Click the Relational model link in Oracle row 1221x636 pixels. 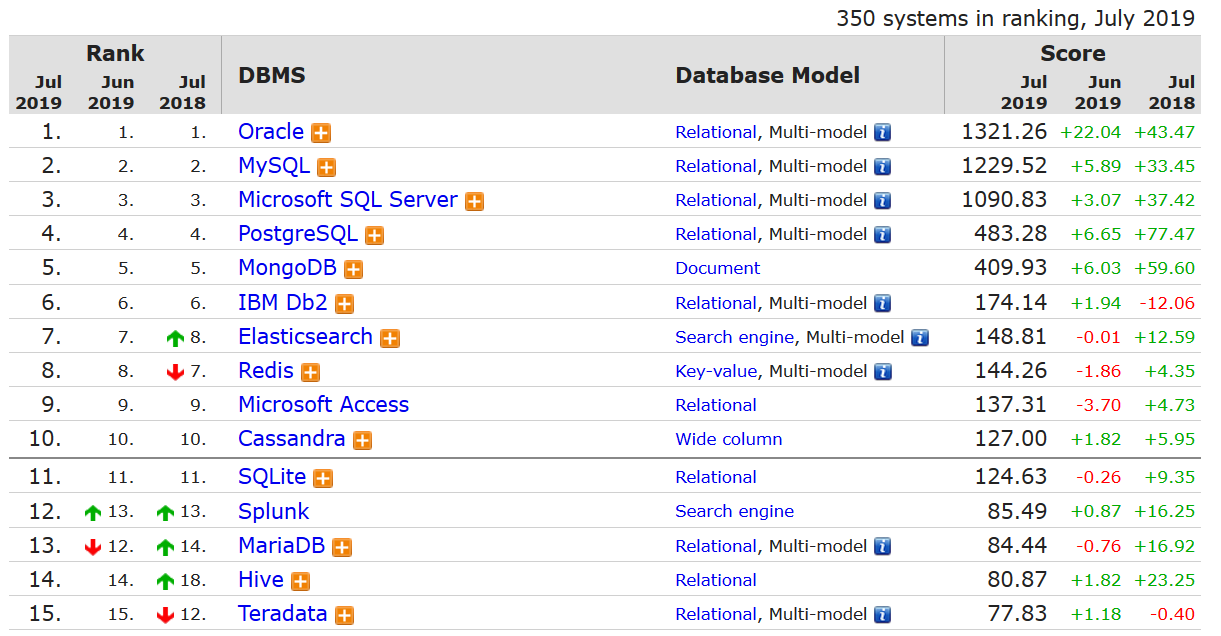716,132
